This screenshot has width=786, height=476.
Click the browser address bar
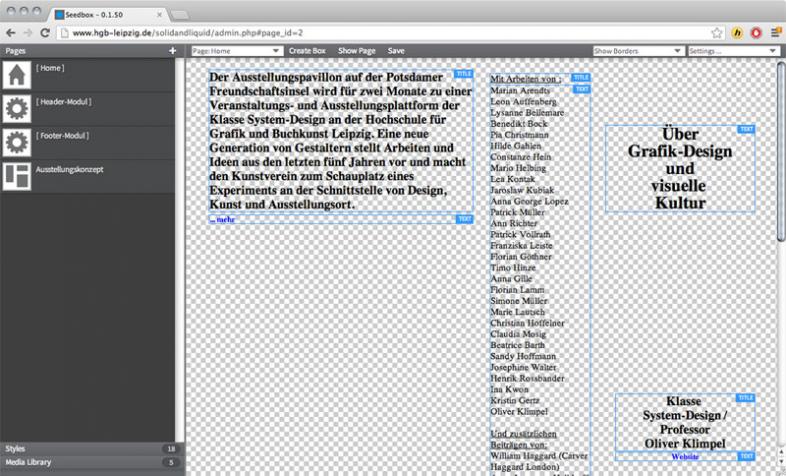(x=380, y=33)
